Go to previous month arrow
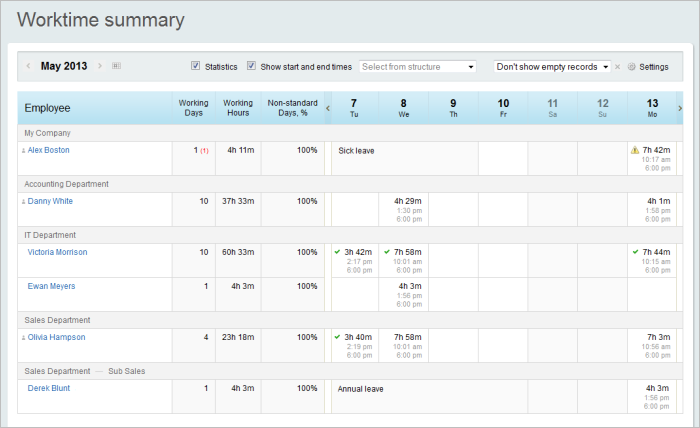The height and width of the screenshot is (428, 700). click(x=28, y=66)
